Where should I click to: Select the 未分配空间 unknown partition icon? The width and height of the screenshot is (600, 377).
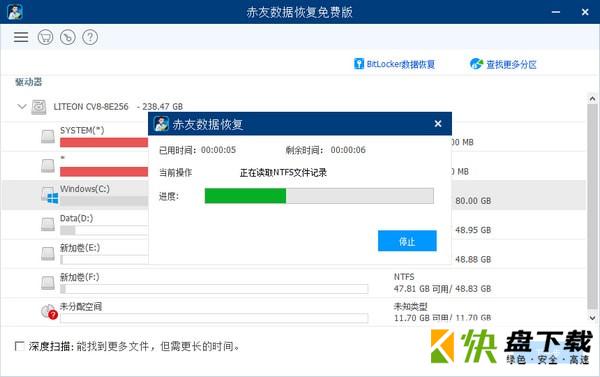pyautogui.click(x=49, y=312)
